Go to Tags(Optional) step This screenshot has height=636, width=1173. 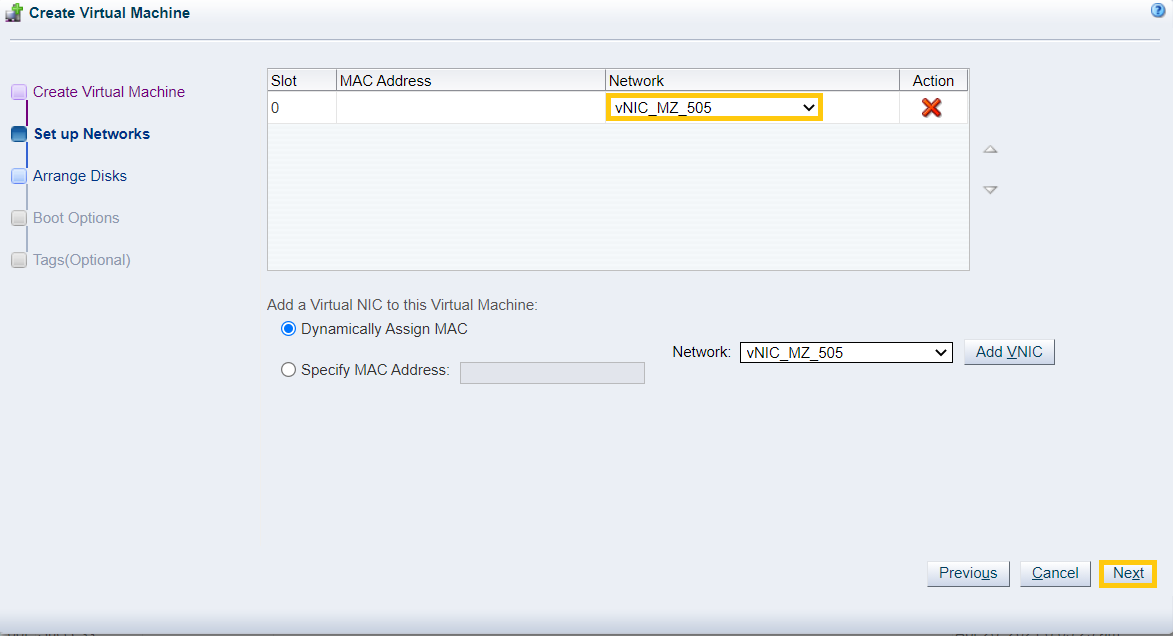click(82, 260)
